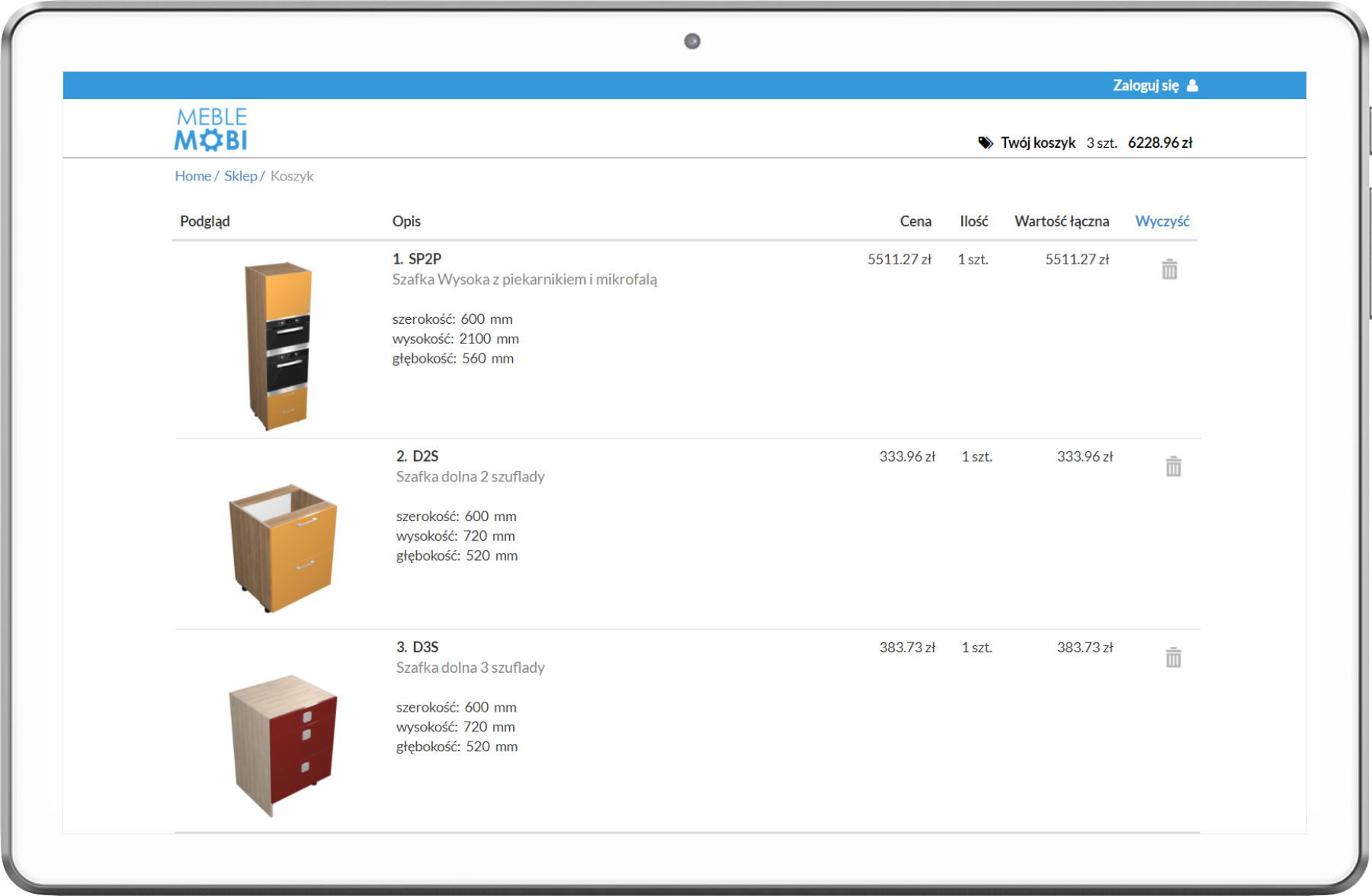The width and height of the screenshot is (1372, 896).
Task: Click the 3. D3S product title
Action: [417, 647]
